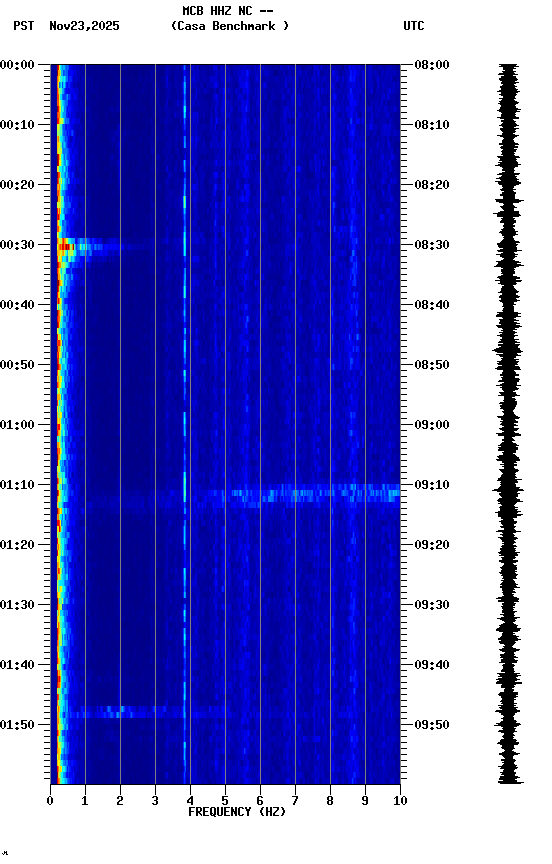The image size is (552, 864).
Task: Click frequency axis tick label '2'
Action: point(120,801)
